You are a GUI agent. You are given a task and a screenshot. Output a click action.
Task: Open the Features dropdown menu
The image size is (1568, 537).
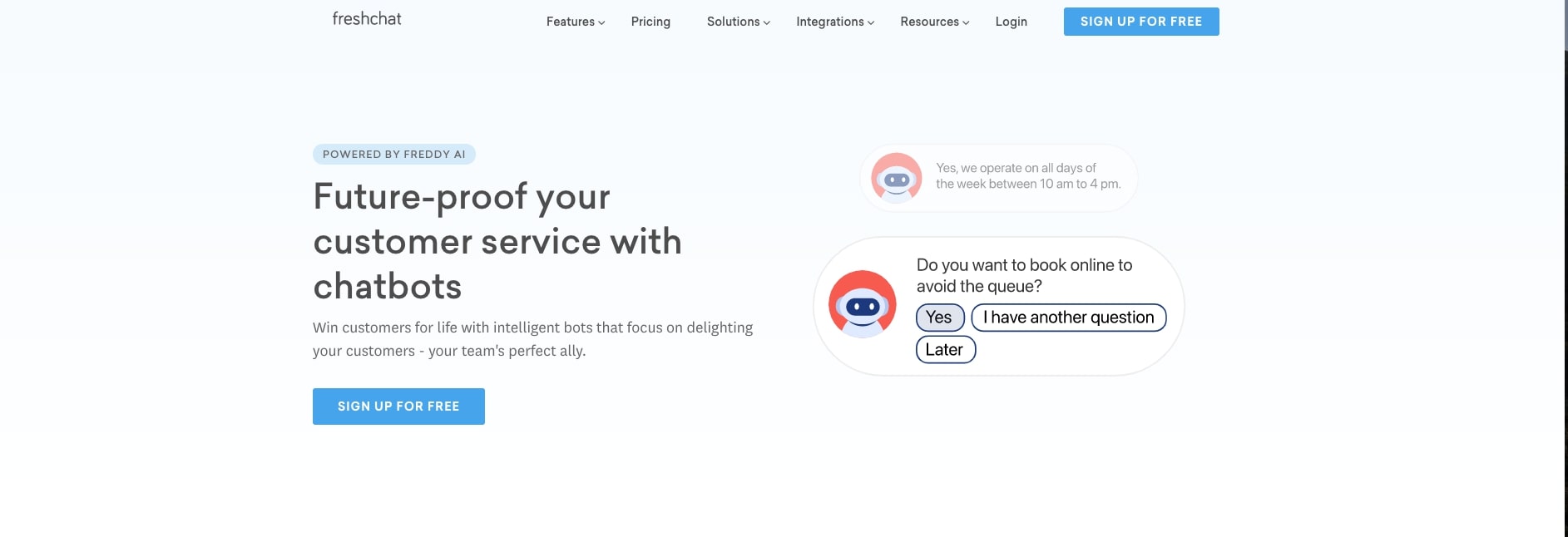pos(576,22)
